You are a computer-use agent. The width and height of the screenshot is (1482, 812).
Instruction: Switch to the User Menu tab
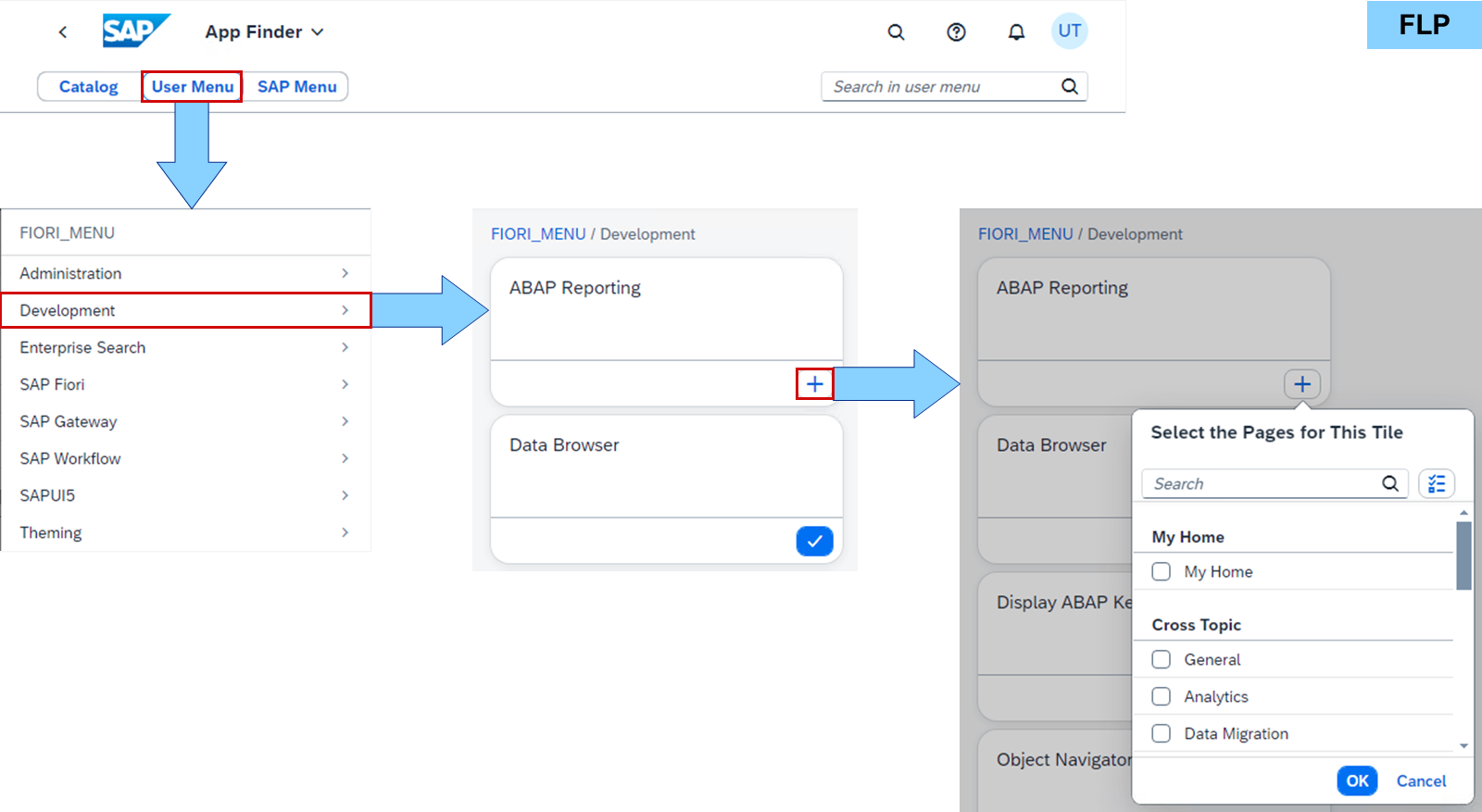click(192, 87)
